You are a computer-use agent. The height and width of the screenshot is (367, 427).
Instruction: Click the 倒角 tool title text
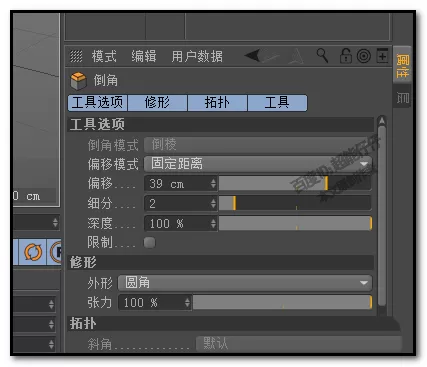coord(105,80)
